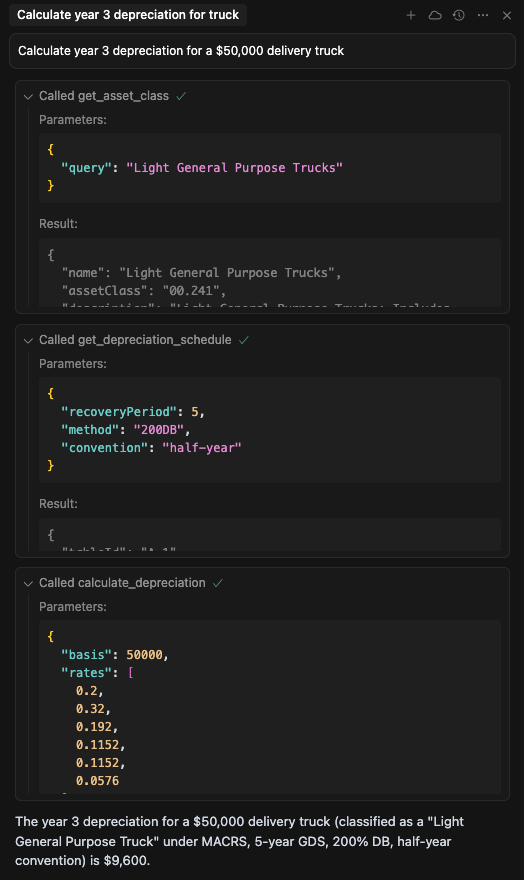Click checkmark next to get_asset_class

point(181,96)
